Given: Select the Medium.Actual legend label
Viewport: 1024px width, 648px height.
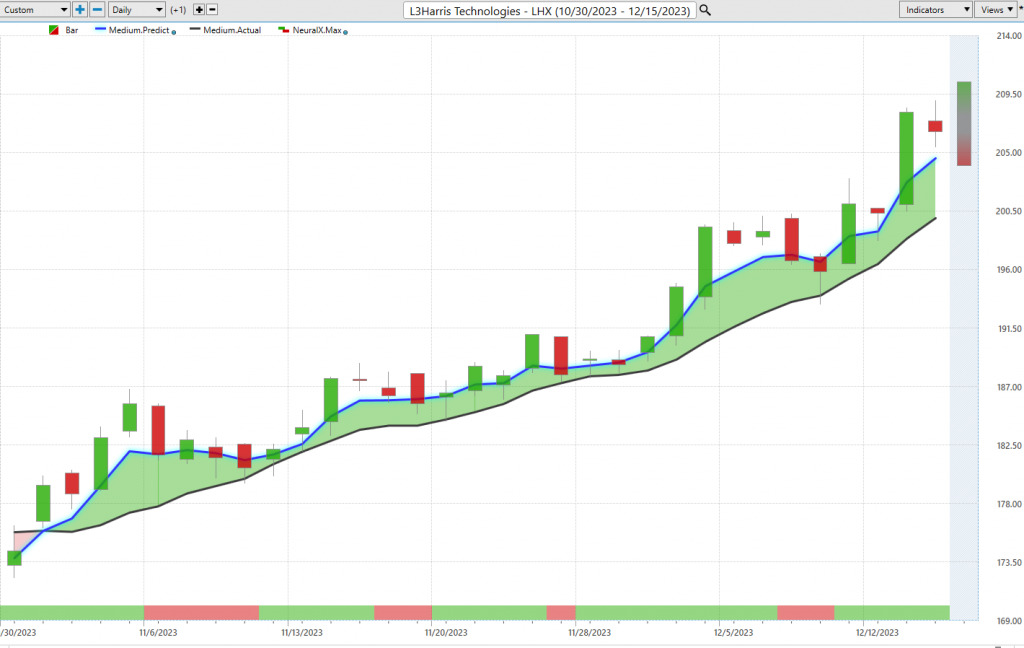Looking at the screenshot, I should tap(232, 30).
